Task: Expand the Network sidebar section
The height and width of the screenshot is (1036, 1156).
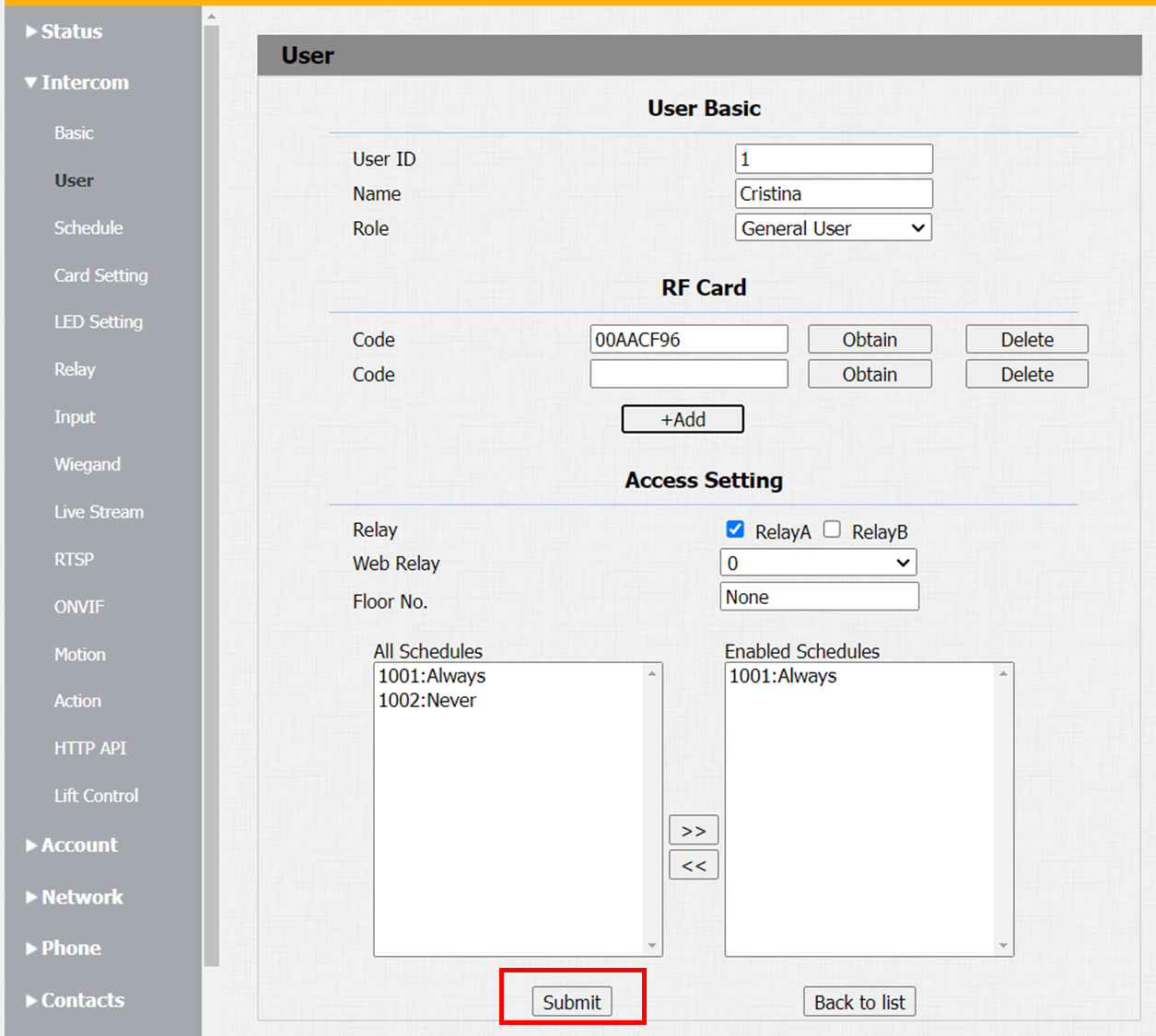Action: click(x=74, y=897)
